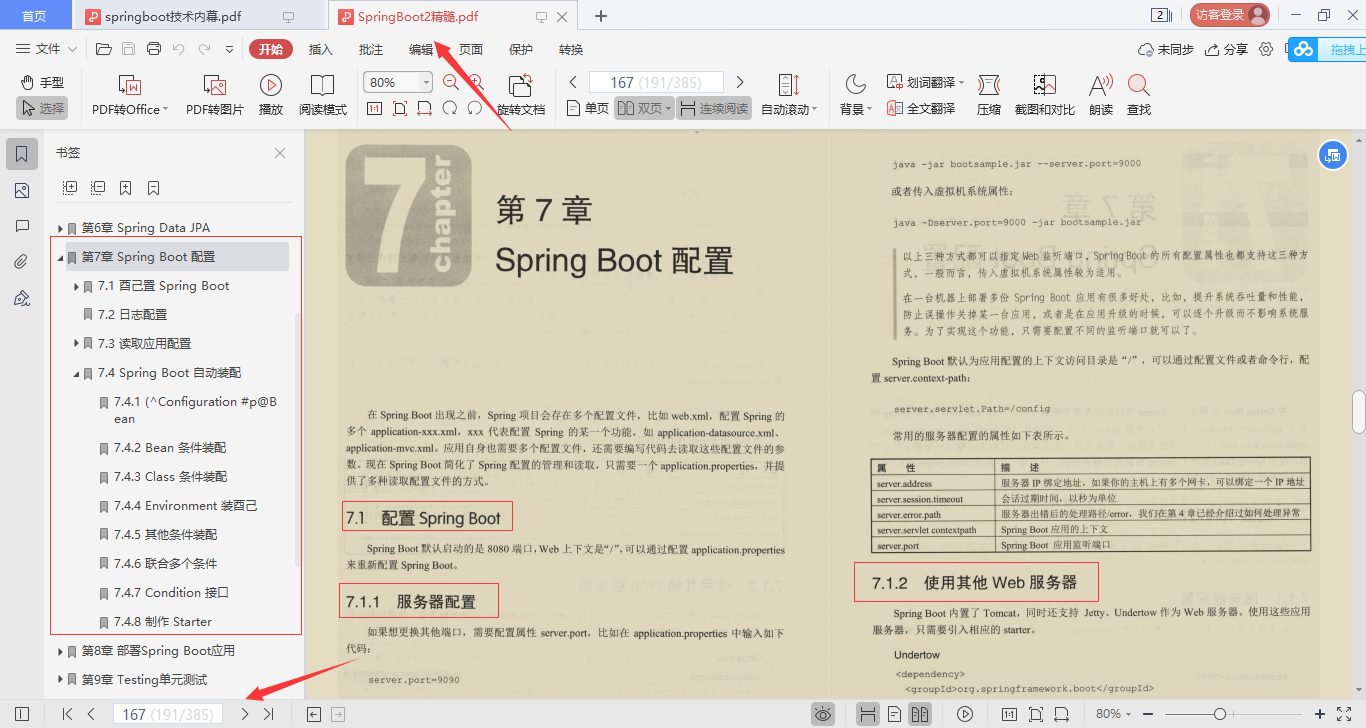Start slideshow with 播放 button
Screen dimensions: 1366x728
pyautogui.click(x=270, y=96)
